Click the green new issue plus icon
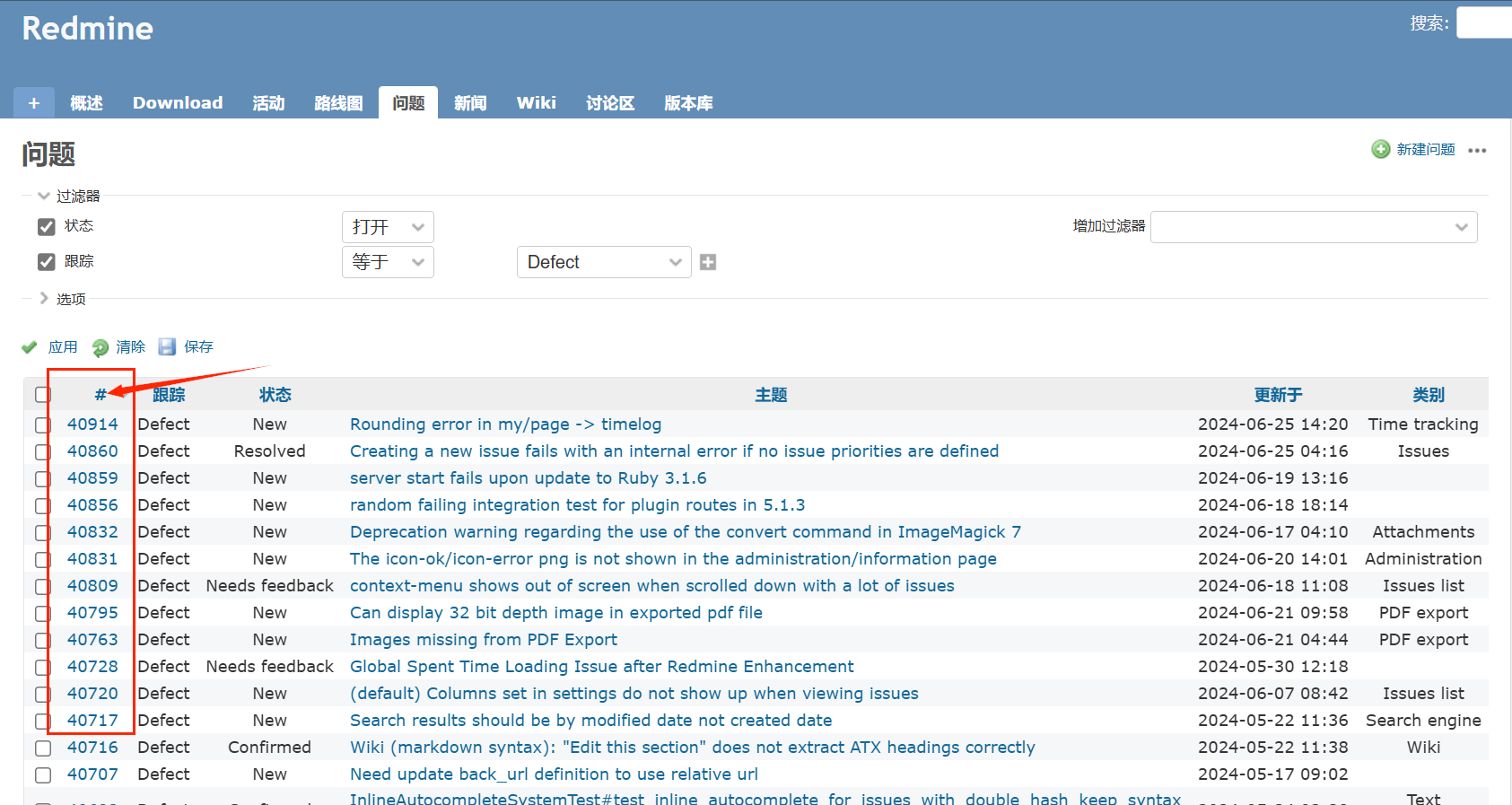This screenshot has height=805, width=1512. [x=1381, y=149]
